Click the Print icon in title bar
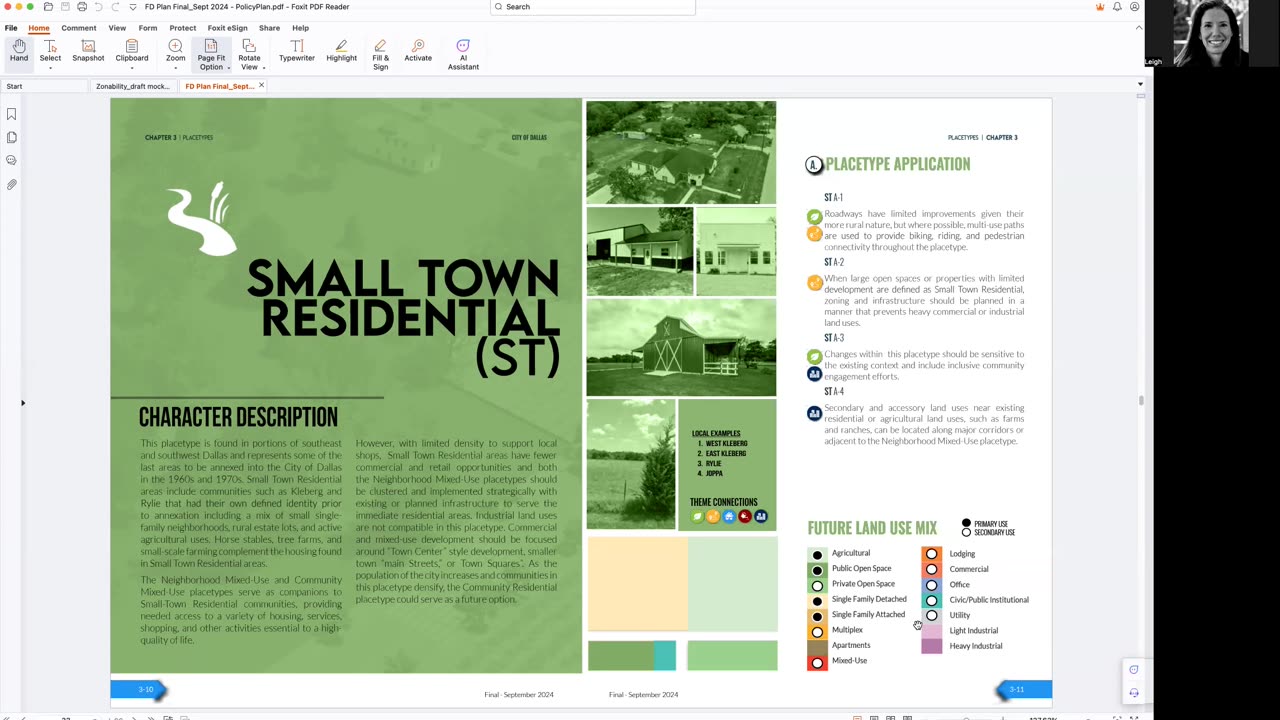This screenshot has height=720, width=1280. (81, 7)
